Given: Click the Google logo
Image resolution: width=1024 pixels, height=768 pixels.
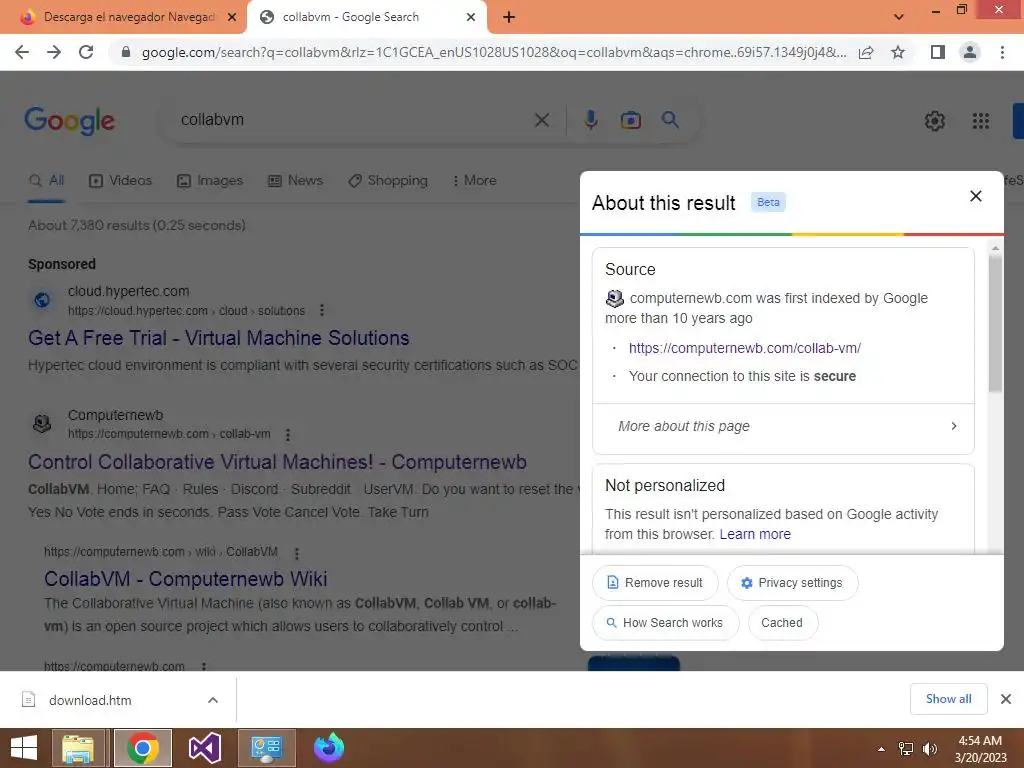Looking at the screenshot, I should pyautogui.click(x=70, y=121).
